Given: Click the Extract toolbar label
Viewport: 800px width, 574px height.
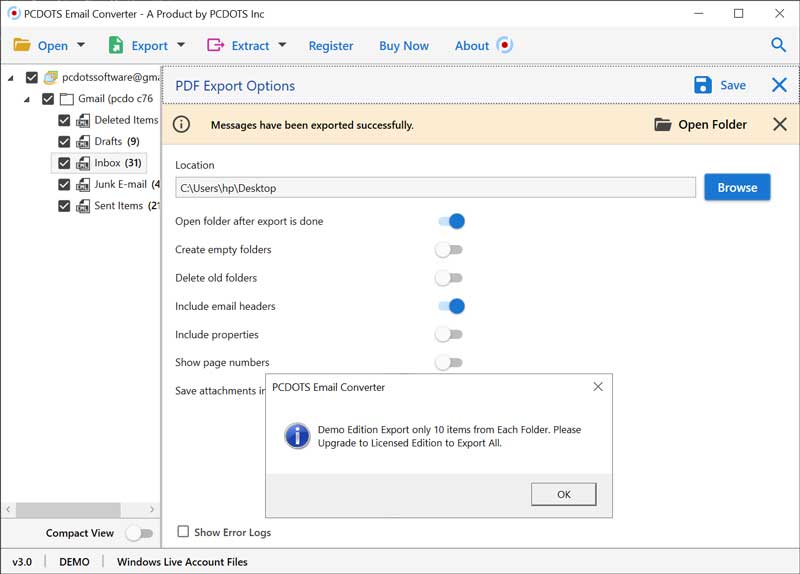Looking at the screenshot, I should click(x=251, y=46).
